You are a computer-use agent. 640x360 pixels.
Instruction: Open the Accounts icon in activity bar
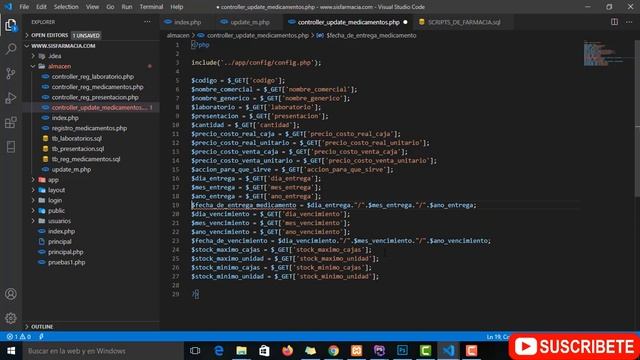pyautogui.click(x=11, y=294)
